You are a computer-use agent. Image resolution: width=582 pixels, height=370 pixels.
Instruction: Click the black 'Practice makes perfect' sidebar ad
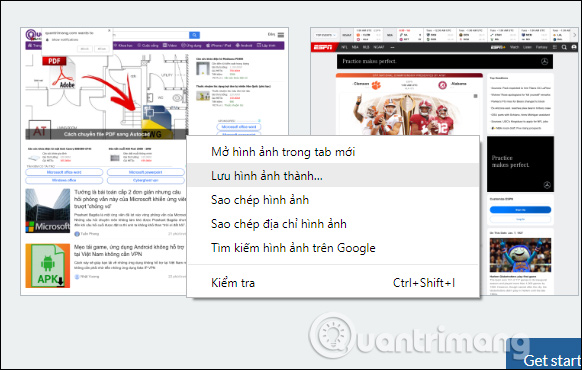520,164
